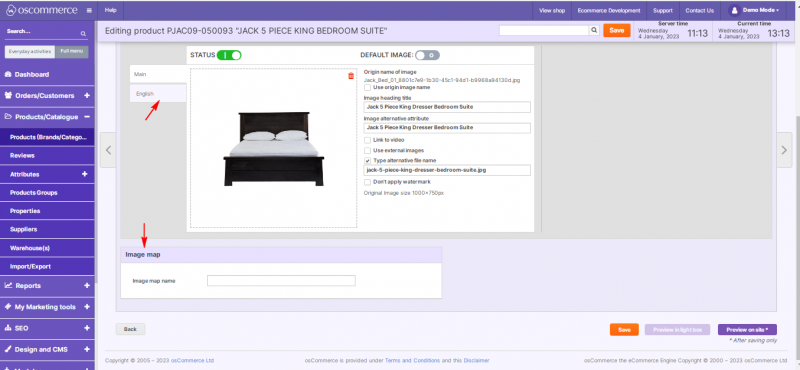Image resolution: width=800 pixels, height=370 pixels.
Task: Click the Reports chart icon
Action: coord(8,286)
